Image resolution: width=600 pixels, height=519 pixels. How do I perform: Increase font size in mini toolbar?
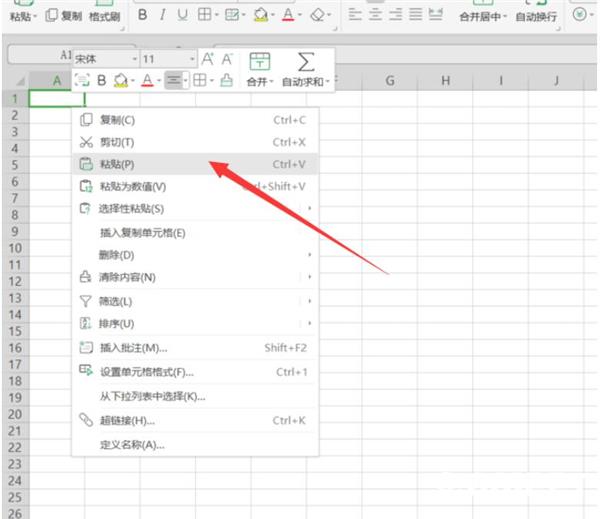(x=207, y=59)
